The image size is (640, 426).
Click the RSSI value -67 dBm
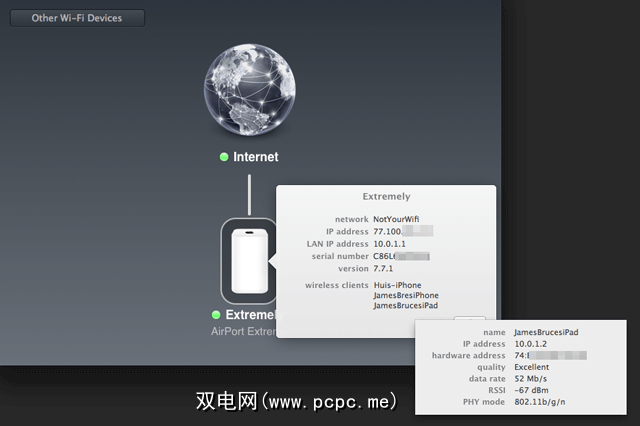[x=531, y=390]
